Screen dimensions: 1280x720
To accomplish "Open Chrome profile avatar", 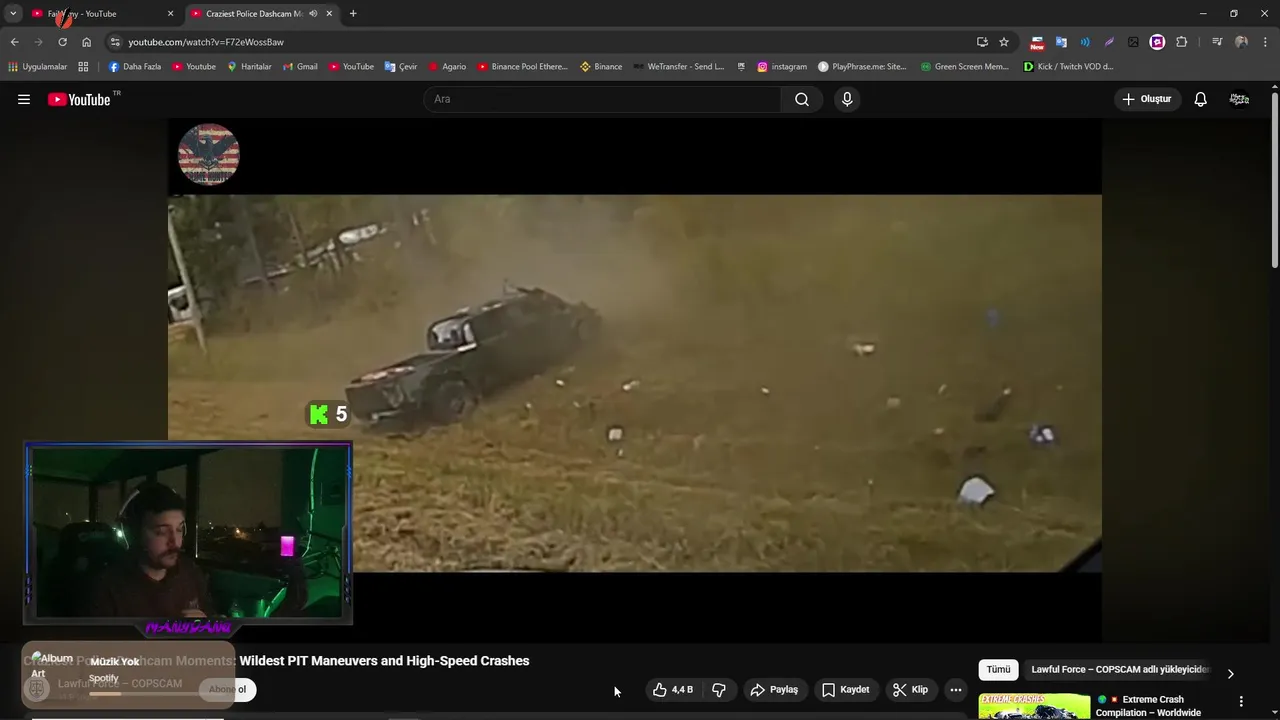I will pos(1241,42).
